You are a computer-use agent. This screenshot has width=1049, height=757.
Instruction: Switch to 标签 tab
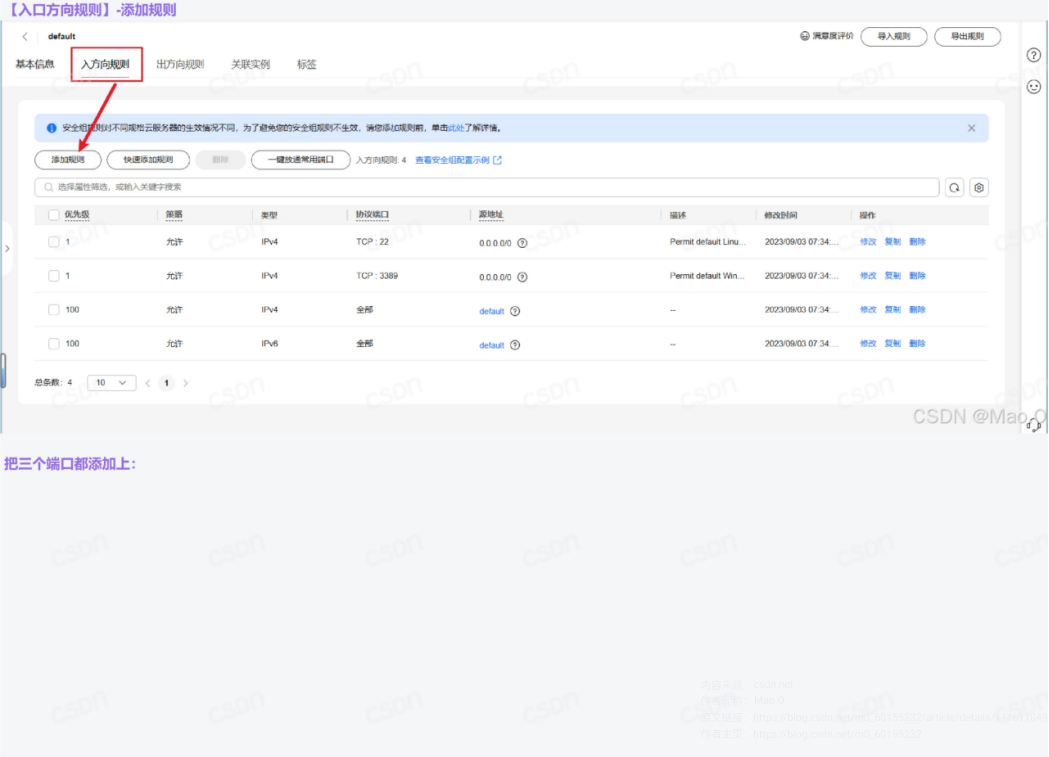pyautogui.click(x=306, y=64)
